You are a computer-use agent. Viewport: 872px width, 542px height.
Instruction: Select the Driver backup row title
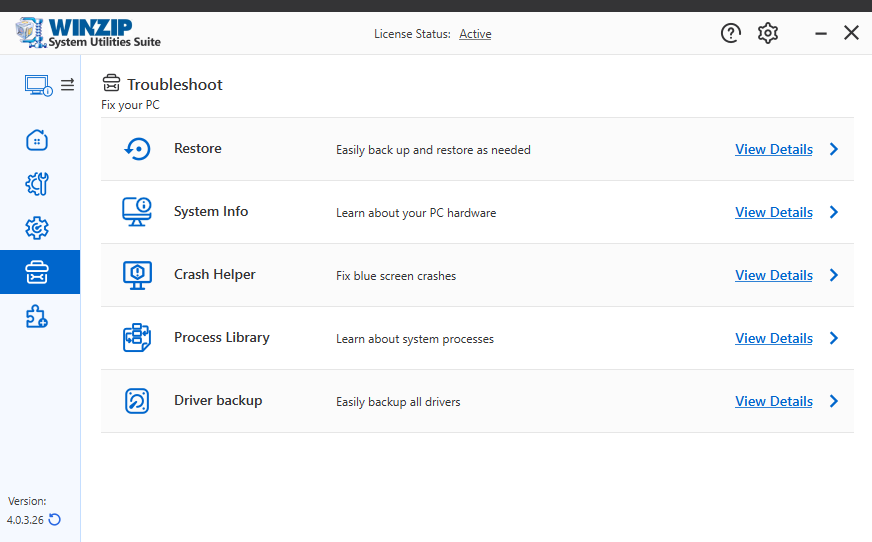pos(218,400)
